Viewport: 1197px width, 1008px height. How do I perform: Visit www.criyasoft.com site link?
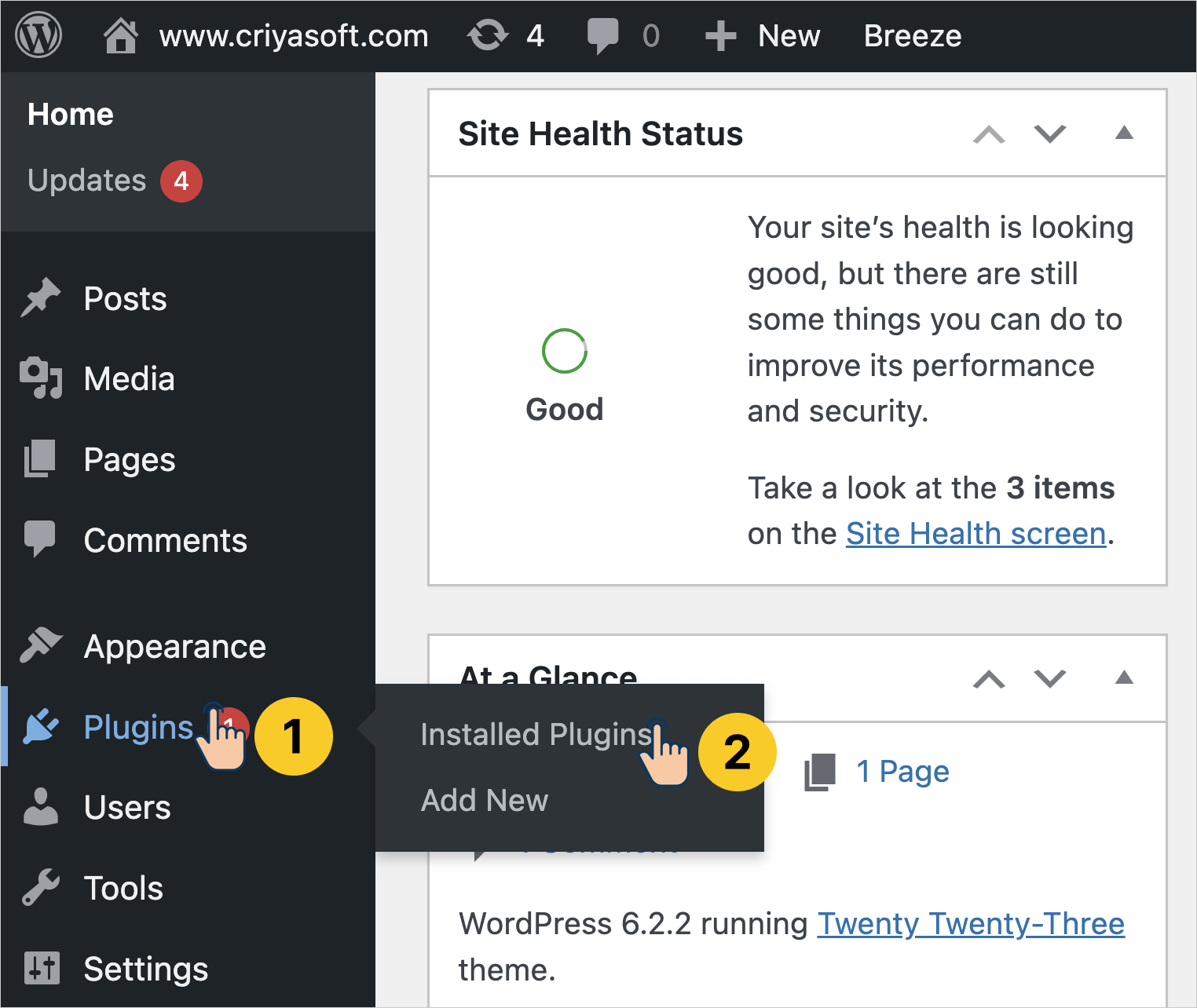[x=294, y=36]
